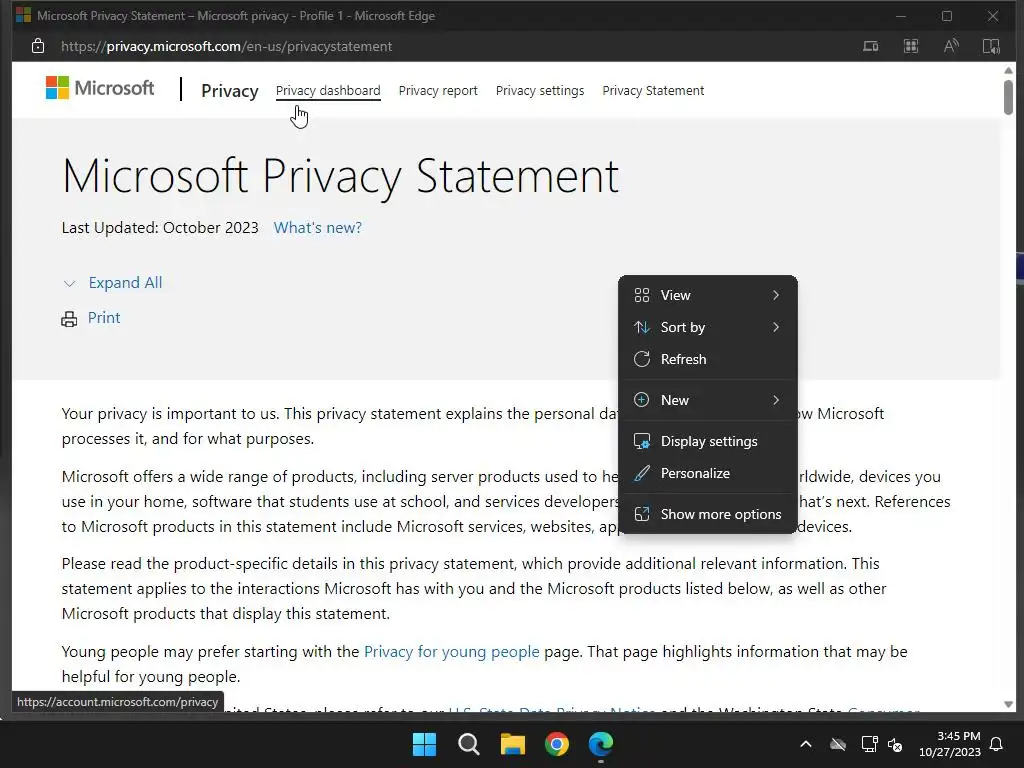
Task: Click the Edge window title icon
Action: click(24, 15)
